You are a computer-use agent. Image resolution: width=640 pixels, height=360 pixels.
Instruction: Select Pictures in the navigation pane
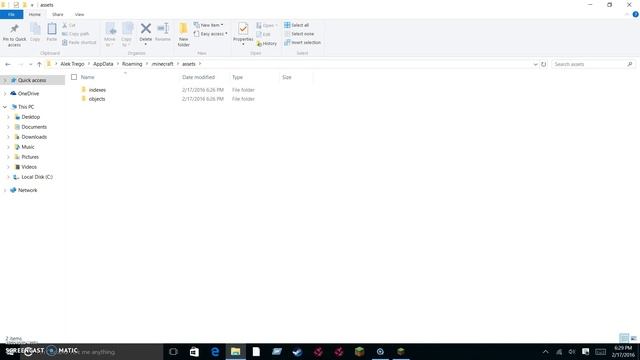[x=30, y=157]
